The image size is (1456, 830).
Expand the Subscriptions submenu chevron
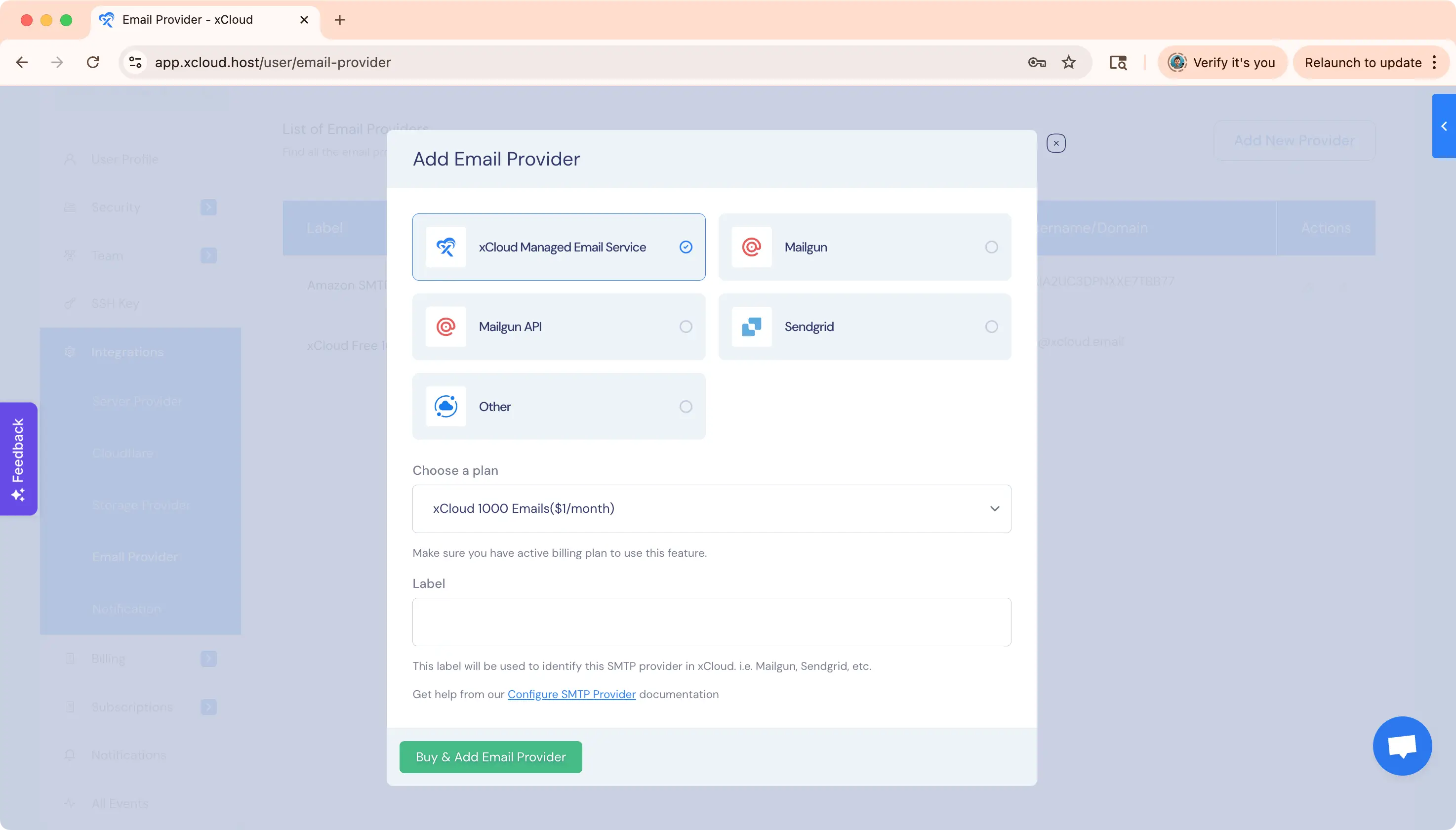[x=208, y=707]
